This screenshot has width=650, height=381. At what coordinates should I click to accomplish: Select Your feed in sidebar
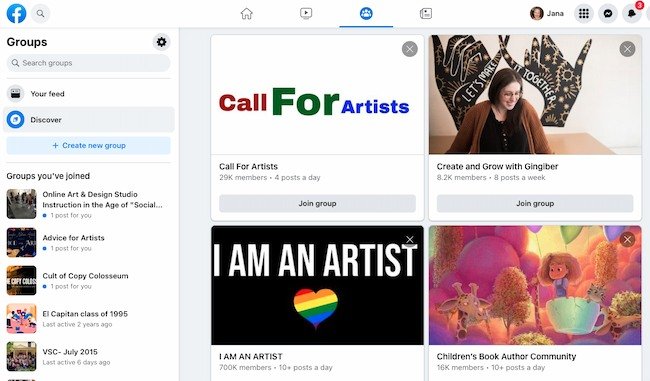click(x=89, y=94)
